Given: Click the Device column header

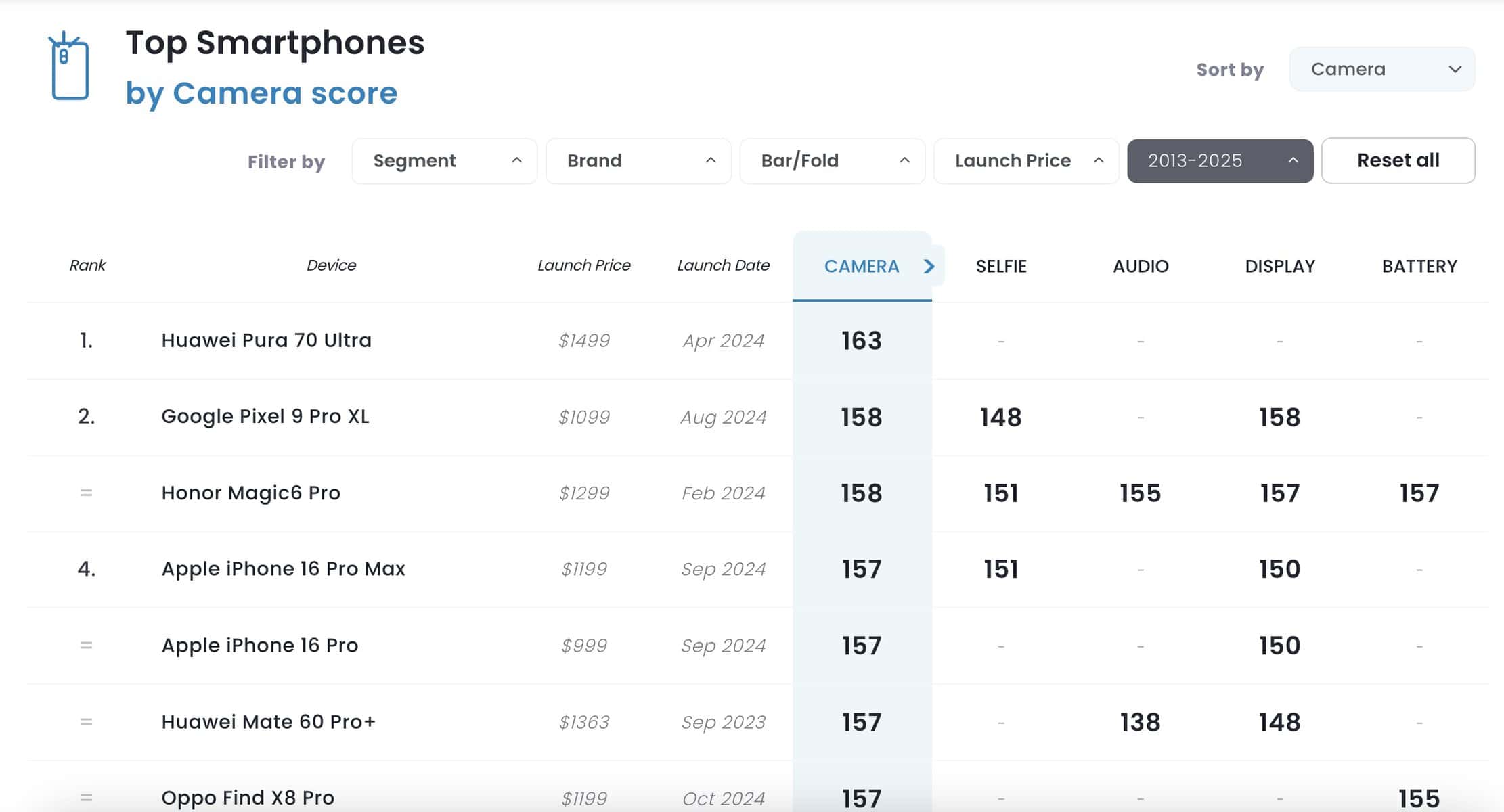Looking at the screenshot, I should pyautogui.click(x=331, y=265).
